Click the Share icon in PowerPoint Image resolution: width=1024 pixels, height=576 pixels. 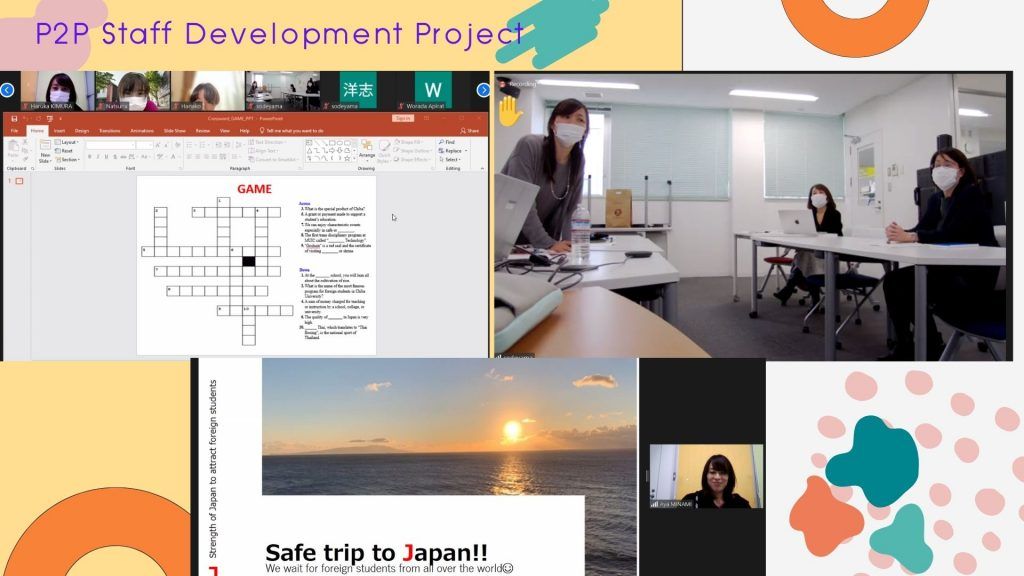coord(470,130)
